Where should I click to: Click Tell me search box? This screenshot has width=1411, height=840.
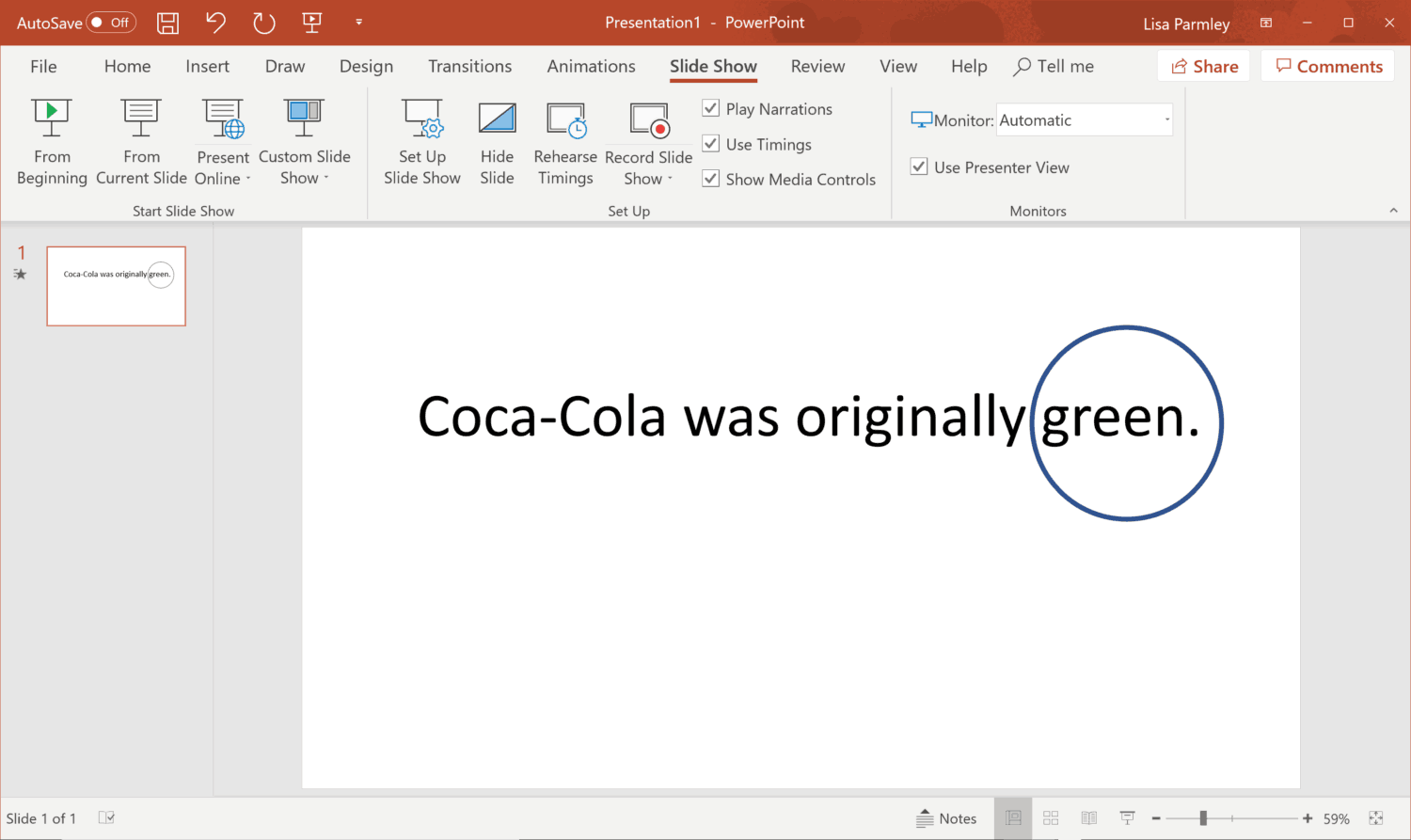click(1054, 66)
